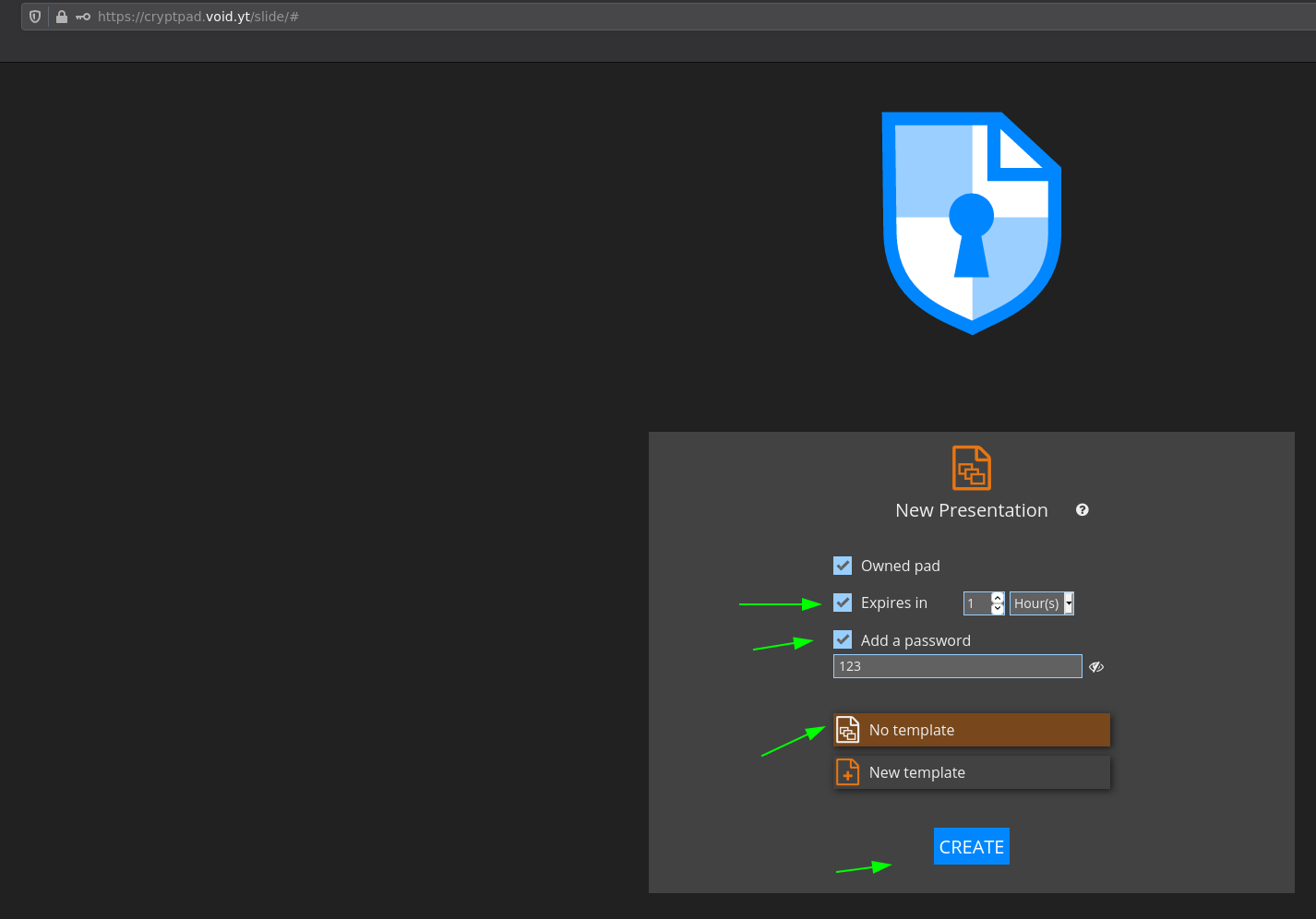Image resolution: width=1316 pixels, height=919 pixels.
Task: Click the key saved-logins icon in address bar
Action: [83, 17]
